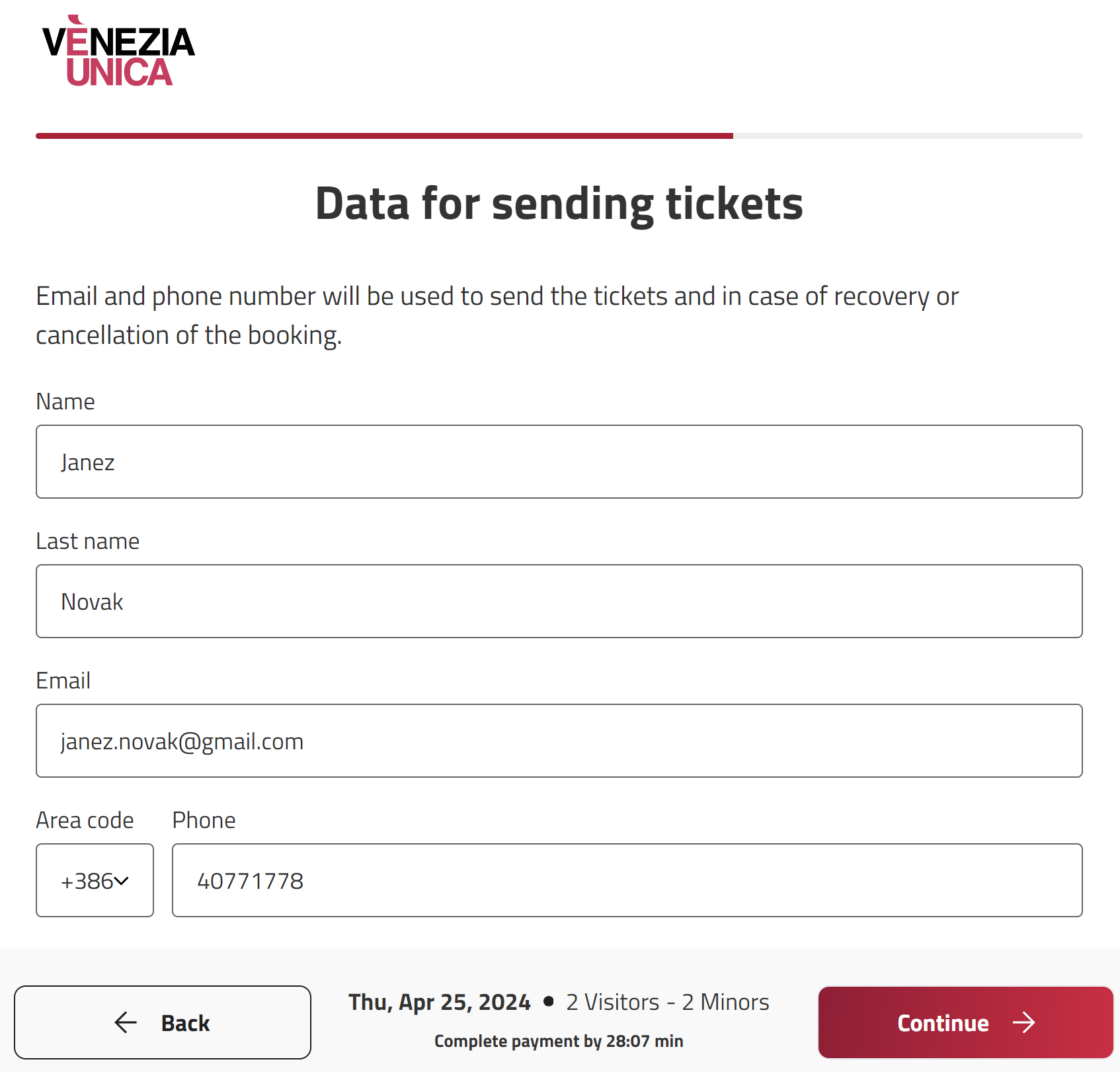Expand the +386 area code dropdown
This screenshot has width=1120, height=1078.
tap(95, 880)
